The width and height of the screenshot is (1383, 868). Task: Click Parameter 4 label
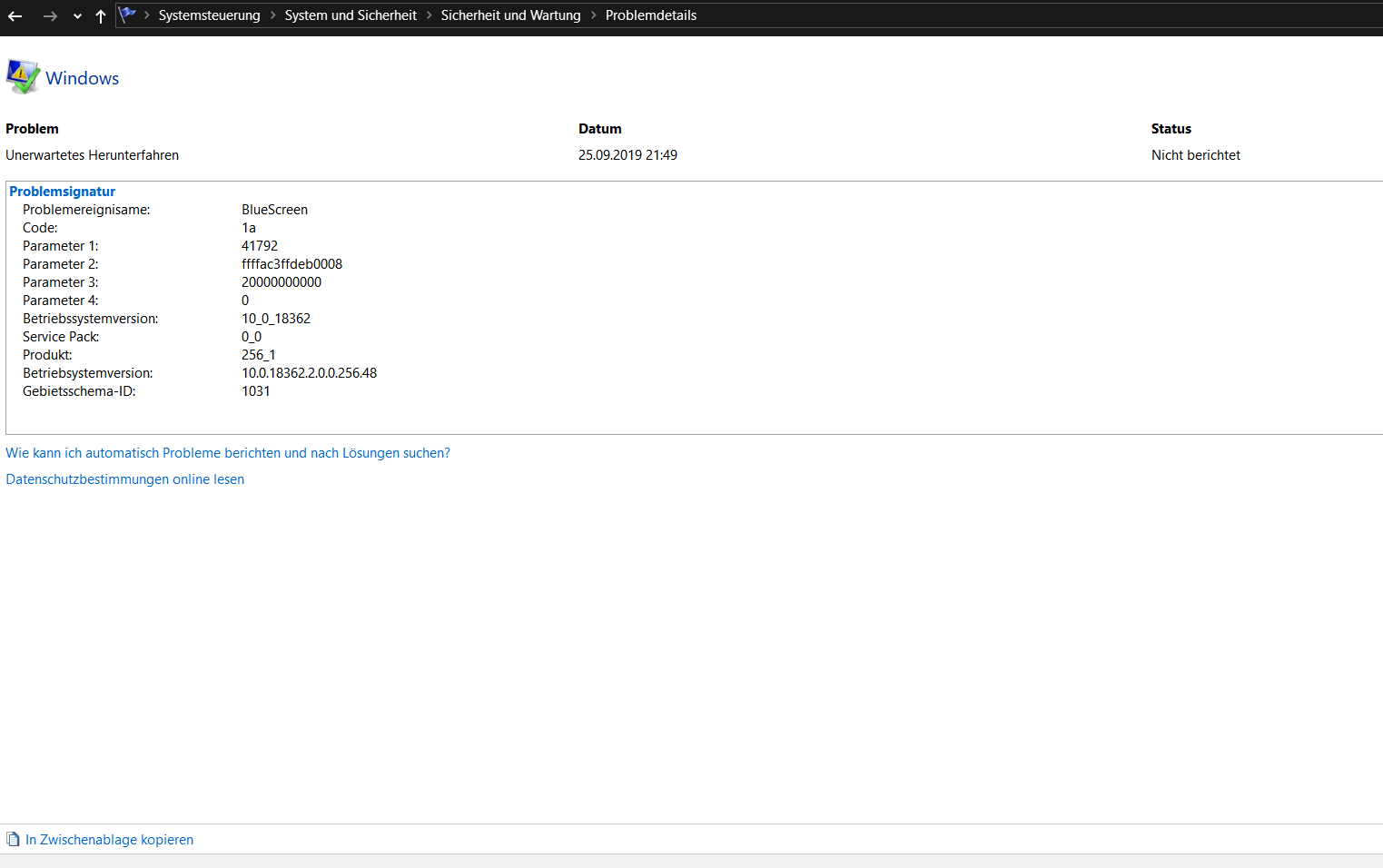[x=61, y=301]
